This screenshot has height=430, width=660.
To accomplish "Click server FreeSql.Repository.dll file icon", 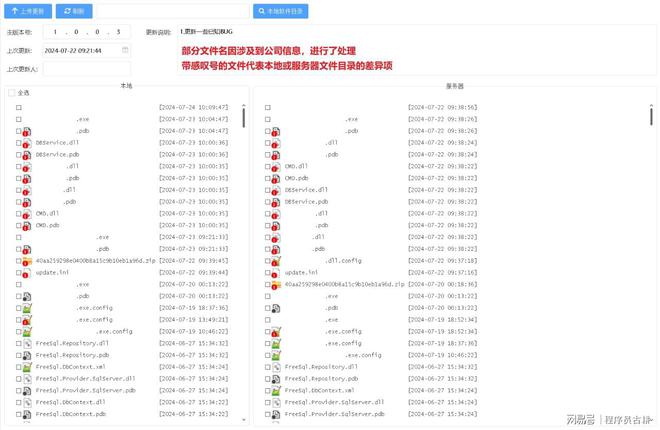I will (x=276, y=367).
